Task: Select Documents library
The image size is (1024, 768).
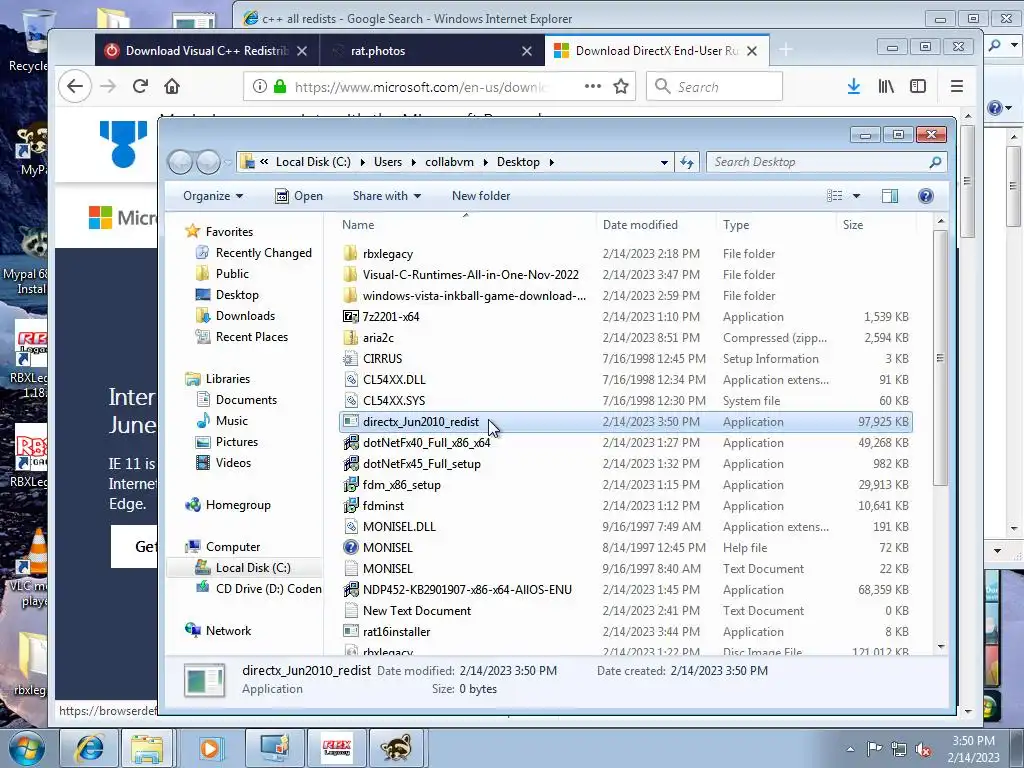Action: [x=236, y=400]
